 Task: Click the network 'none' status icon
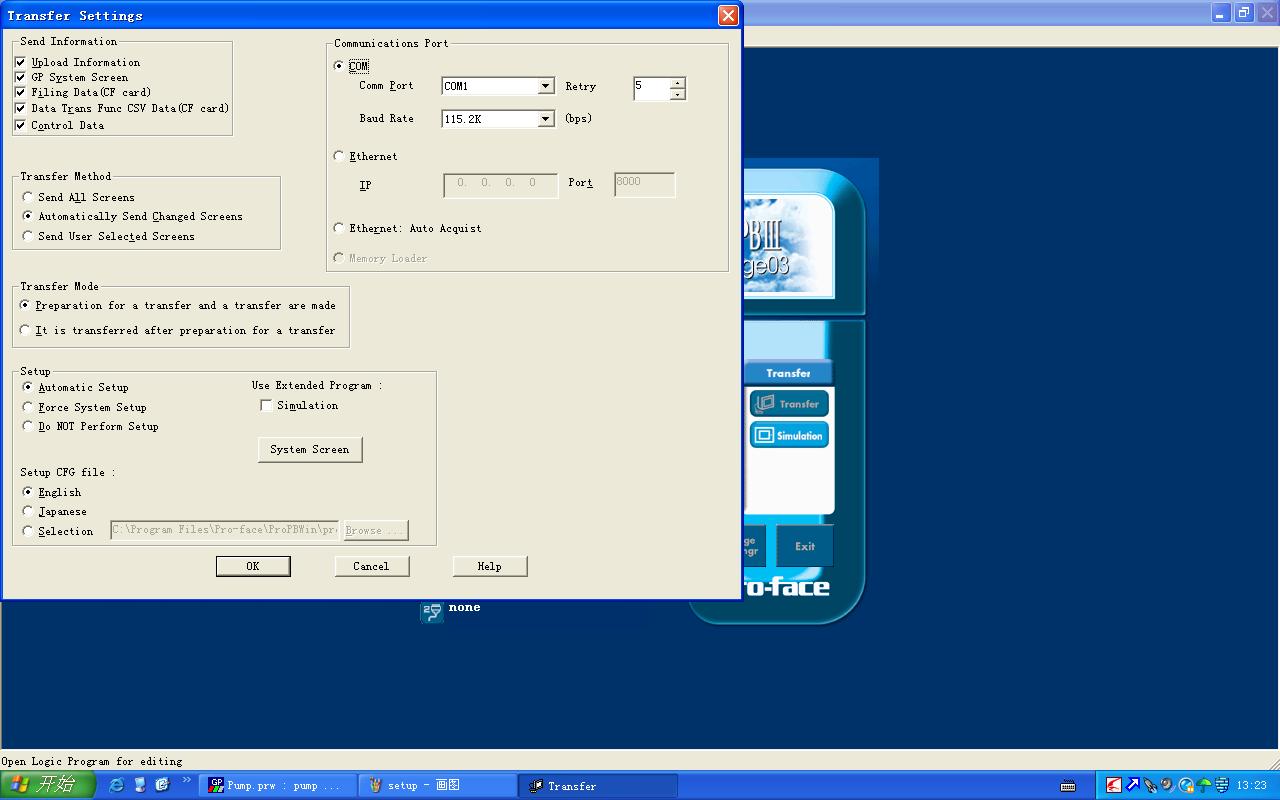432,611
